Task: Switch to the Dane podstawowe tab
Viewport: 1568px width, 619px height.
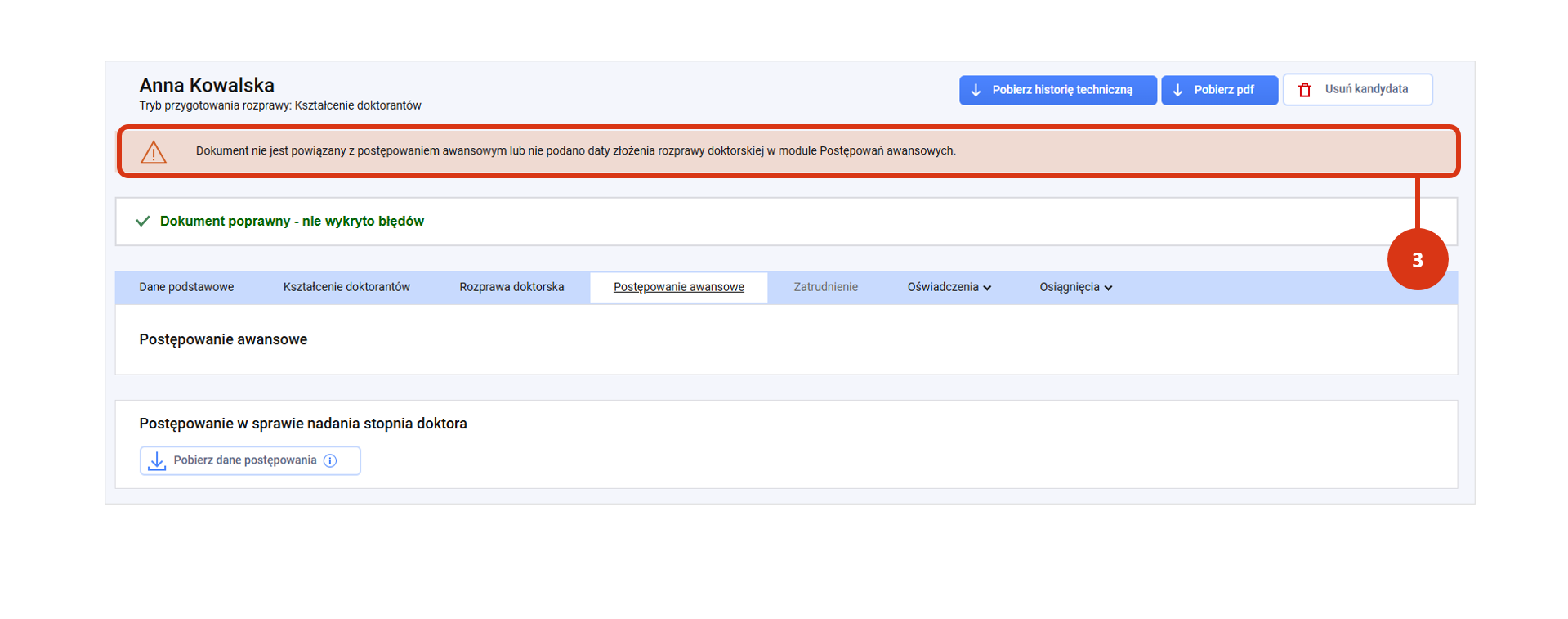Action: pyautogui.click(x=186, y=288)
